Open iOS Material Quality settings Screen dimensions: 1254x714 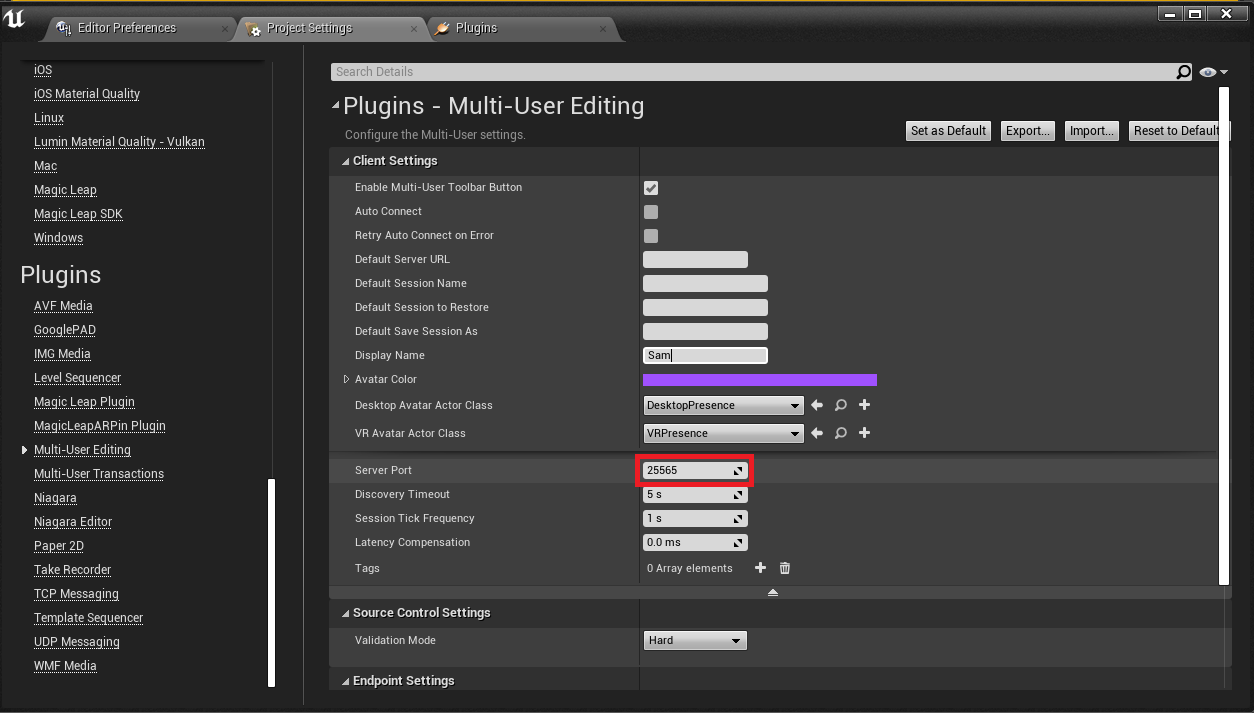(x=87, y=94)
